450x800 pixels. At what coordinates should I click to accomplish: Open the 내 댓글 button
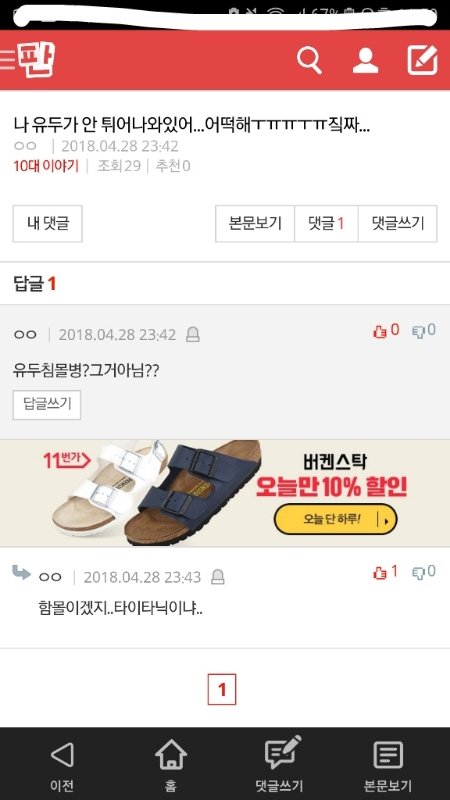(47, 223)
